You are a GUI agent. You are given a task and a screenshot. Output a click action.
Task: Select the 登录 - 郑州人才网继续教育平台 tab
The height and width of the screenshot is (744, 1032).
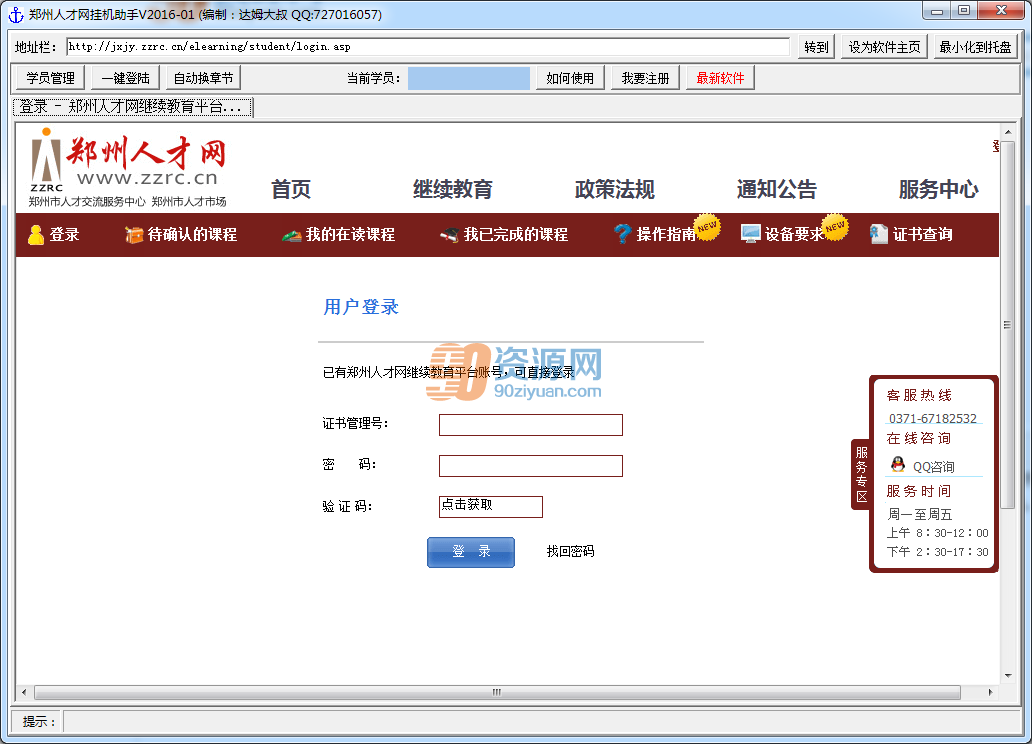(132, 107)
